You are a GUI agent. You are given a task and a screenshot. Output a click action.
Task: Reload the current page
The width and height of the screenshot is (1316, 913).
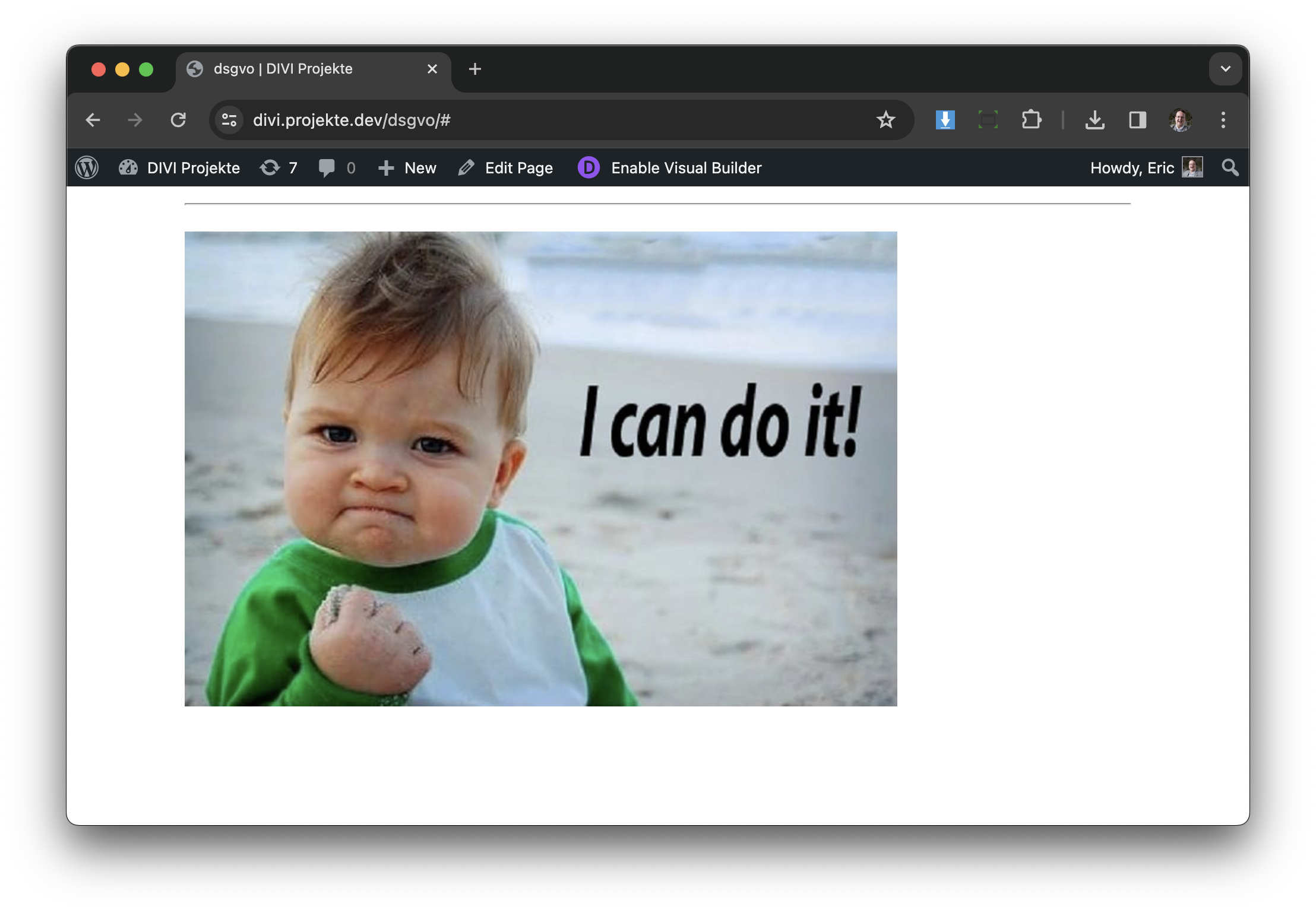coord(178,120)
